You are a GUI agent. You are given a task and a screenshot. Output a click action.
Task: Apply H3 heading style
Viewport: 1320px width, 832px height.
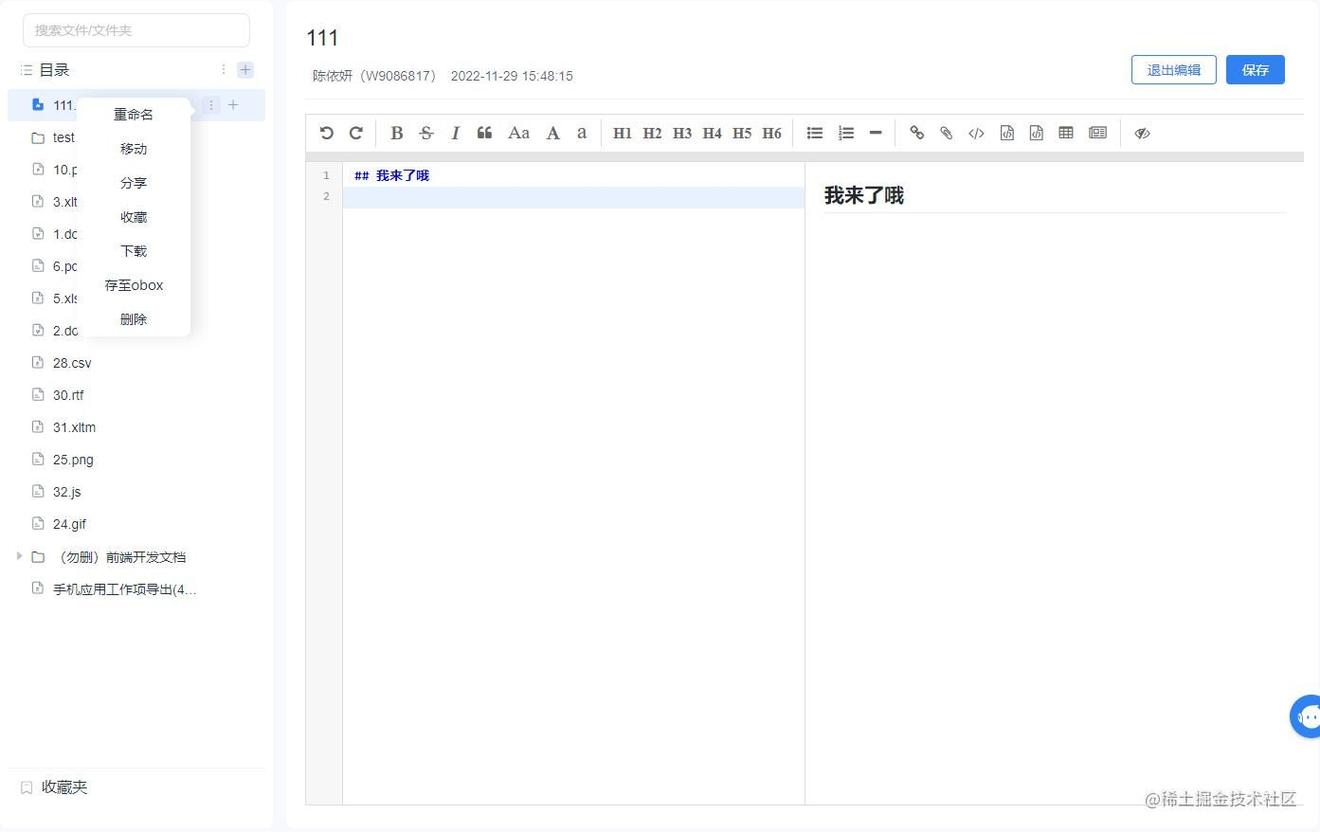(682, 133)
